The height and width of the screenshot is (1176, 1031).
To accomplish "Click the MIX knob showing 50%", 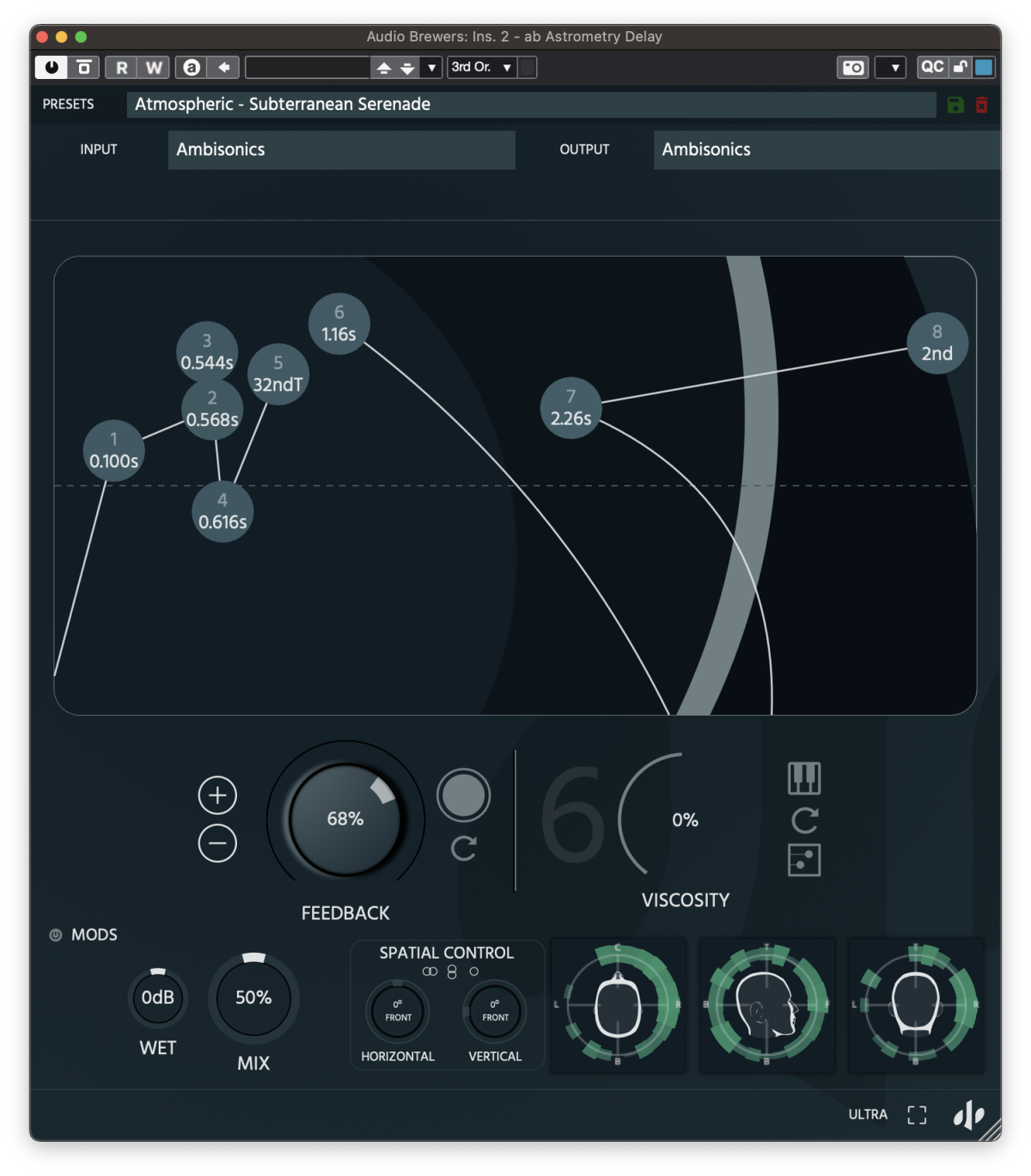I will [253, 997].
